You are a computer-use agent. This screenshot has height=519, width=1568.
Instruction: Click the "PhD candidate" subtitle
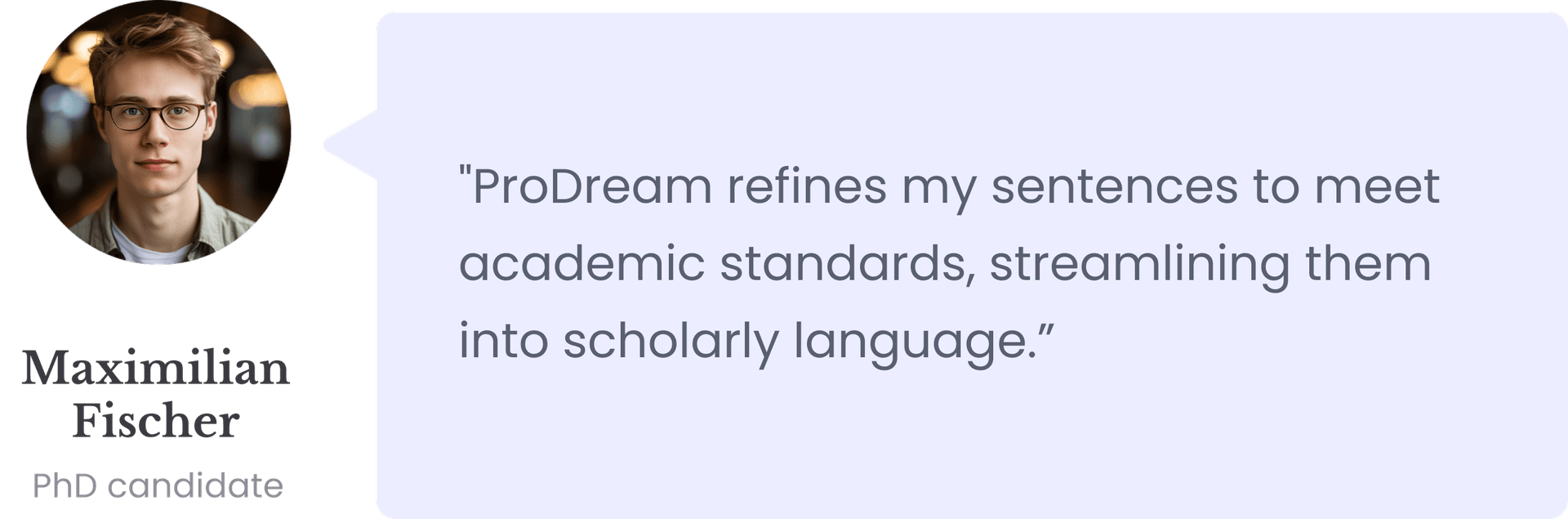click(158, 485)
